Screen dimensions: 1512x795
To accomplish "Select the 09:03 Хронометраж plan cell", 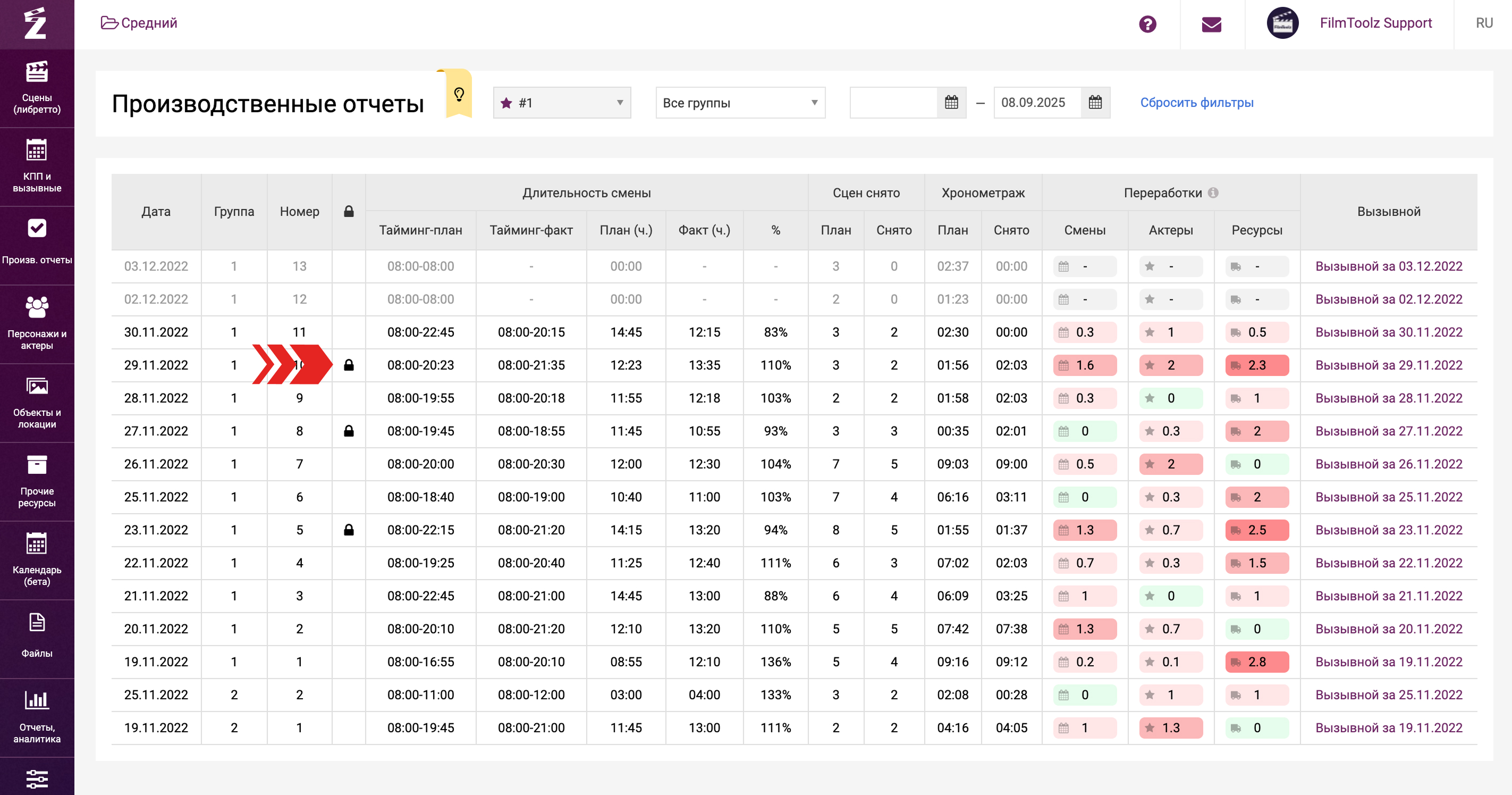I will (952, 464).
